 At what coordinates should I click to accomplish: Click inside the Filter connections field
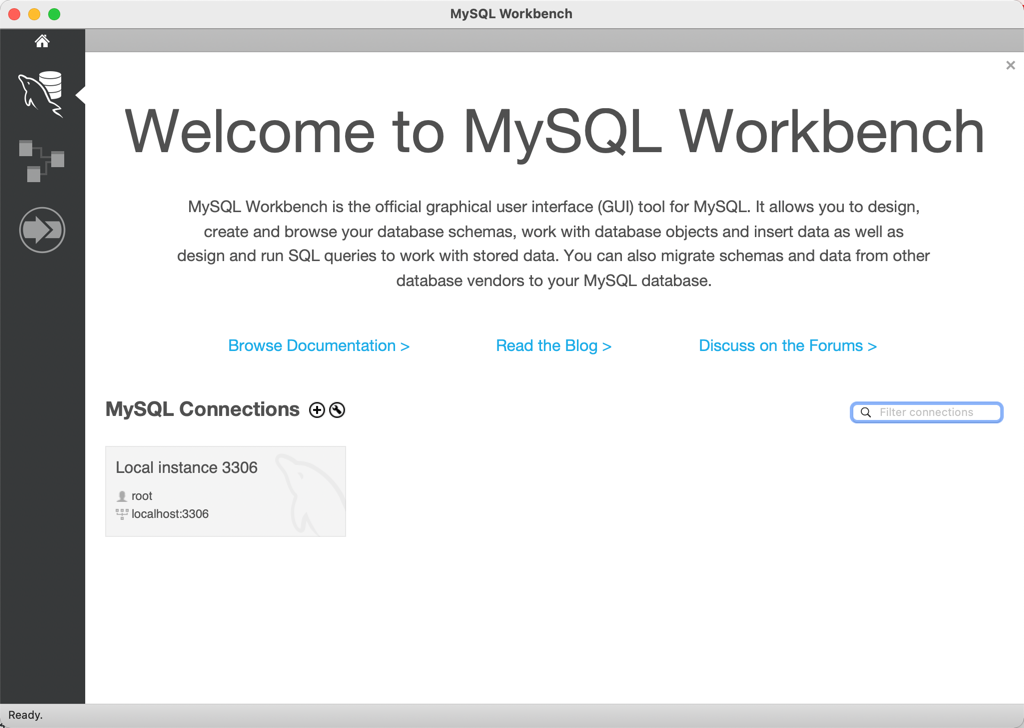pyautogui.click(x=930, y=412)
